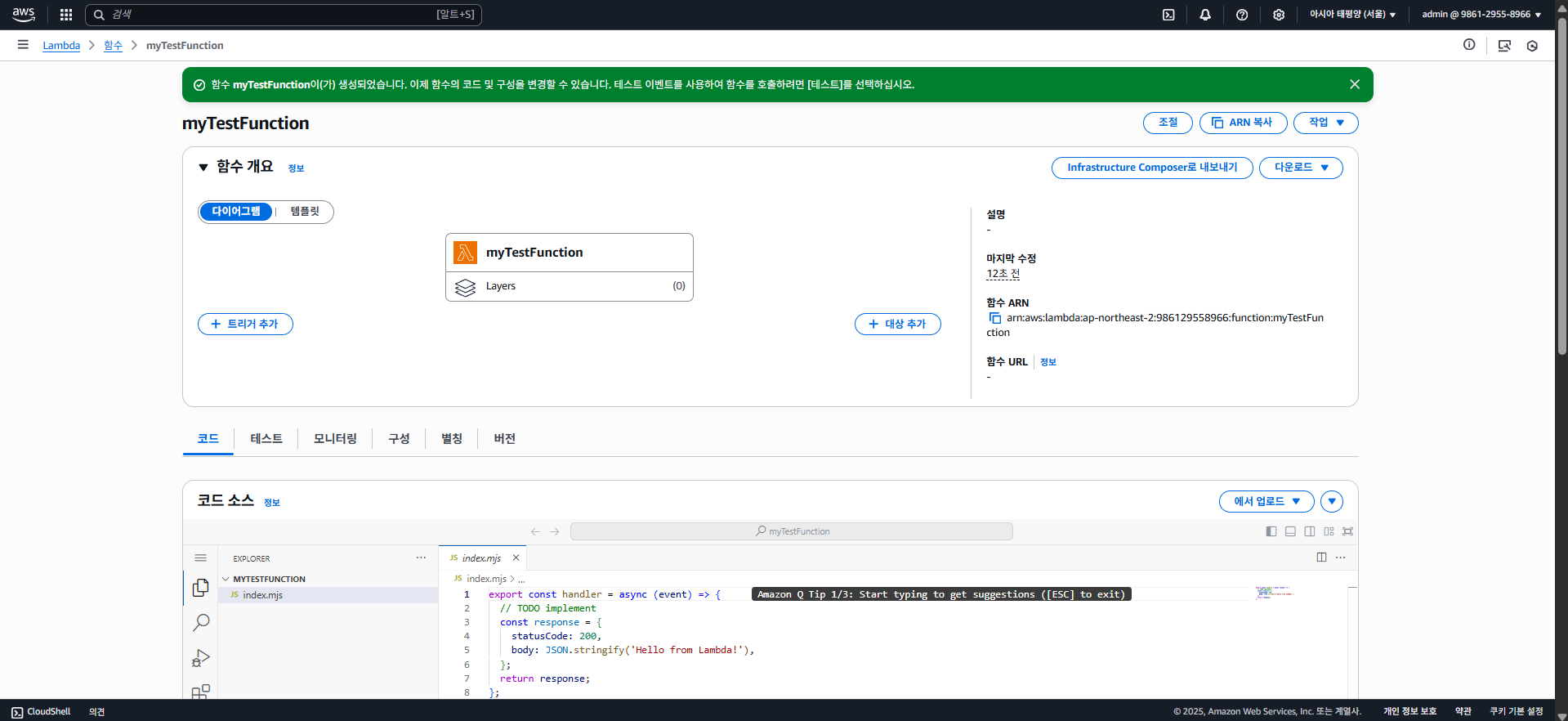Image resolution: width=1568 pixels, height=721 pixels.
Task: Click 트리거 추가 button
Action: click(x=245, y=325)
